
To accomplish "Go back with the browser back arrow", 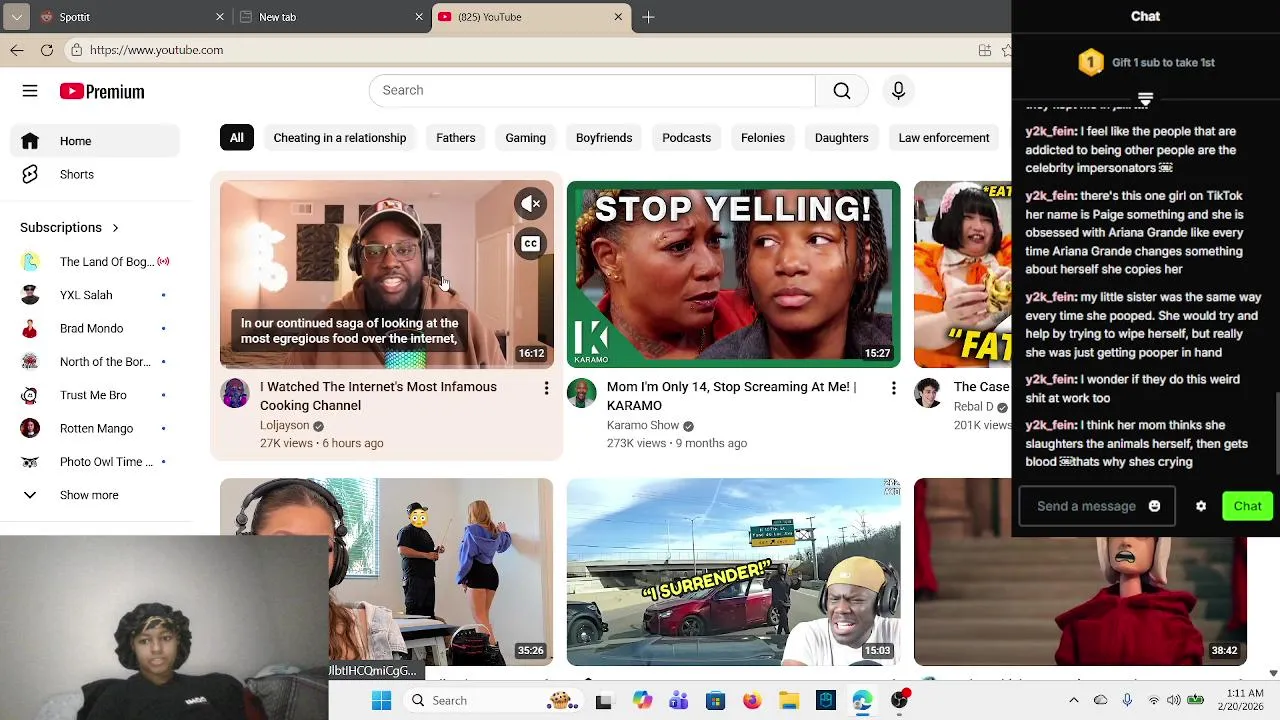I will 17,50.
